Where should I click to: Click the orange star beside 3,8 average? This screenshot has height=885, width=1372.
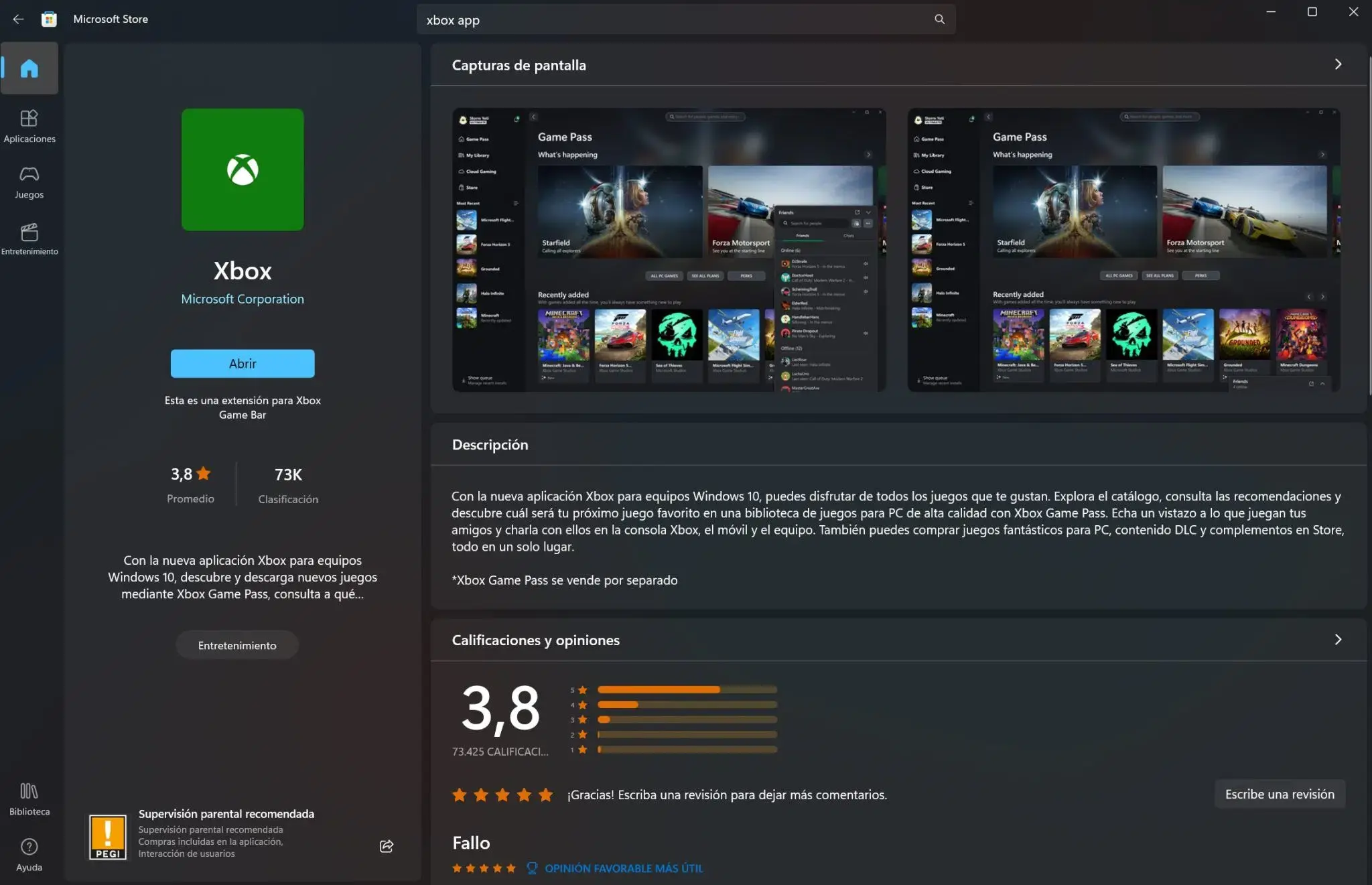pyautogui.click(x=204, y=474)
